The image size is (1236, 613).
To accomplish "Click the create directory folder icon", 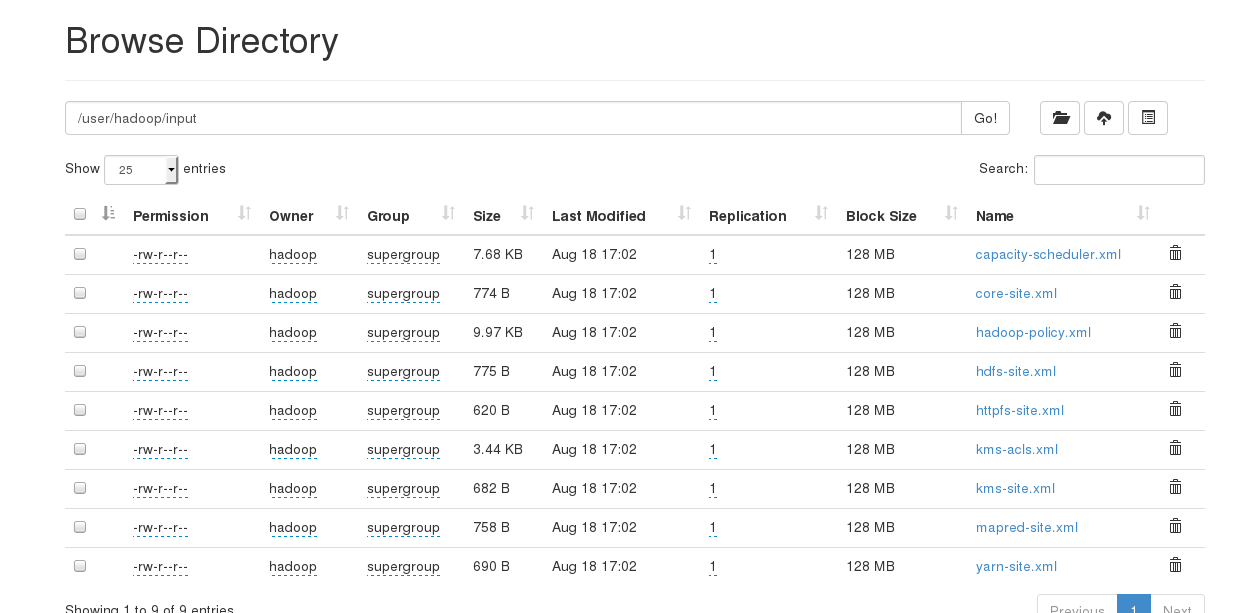I will [1060, 118].
